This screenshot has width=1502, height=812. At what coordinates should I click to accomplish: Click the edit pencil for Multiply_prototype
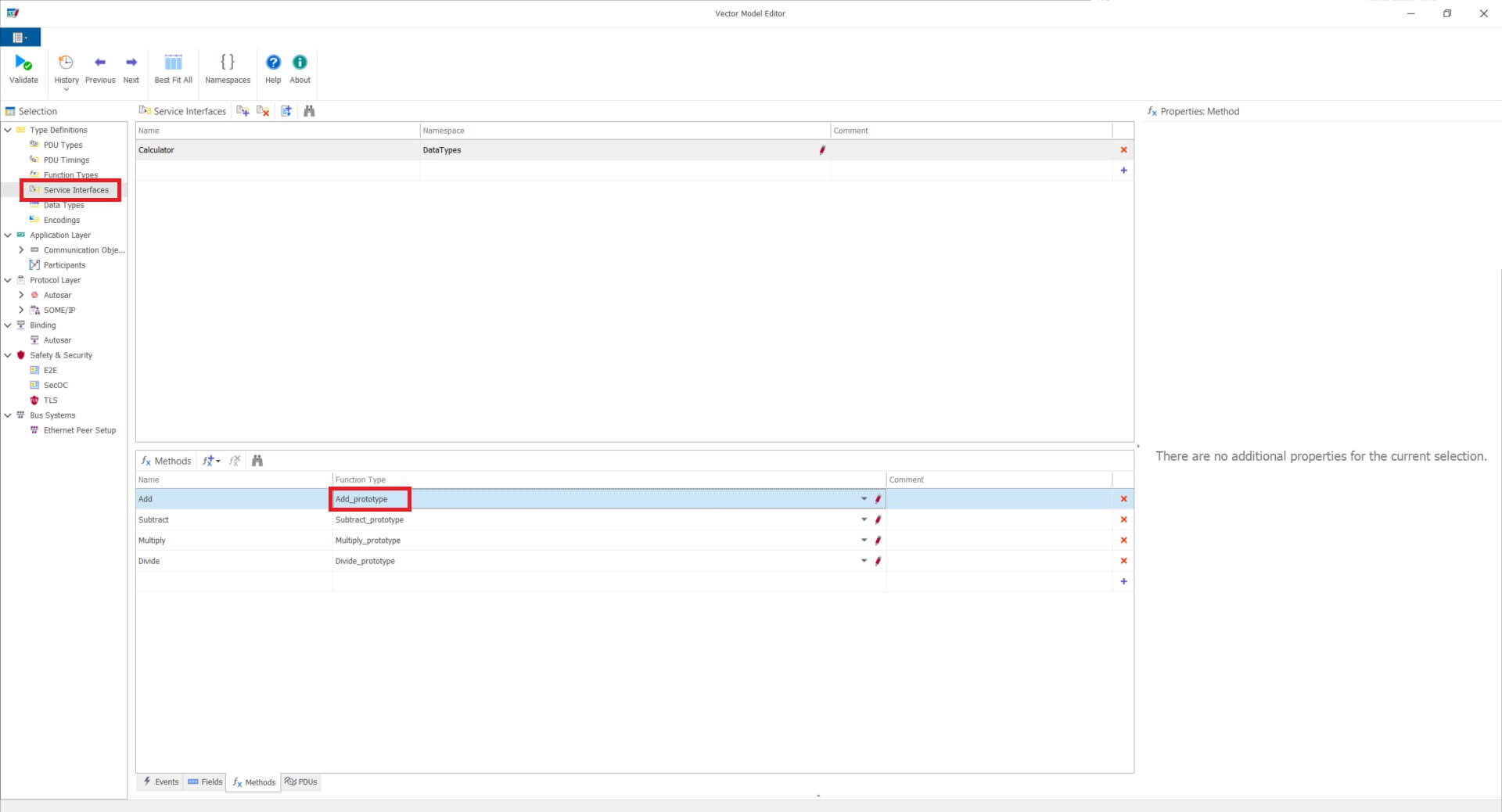click(878, 541)
